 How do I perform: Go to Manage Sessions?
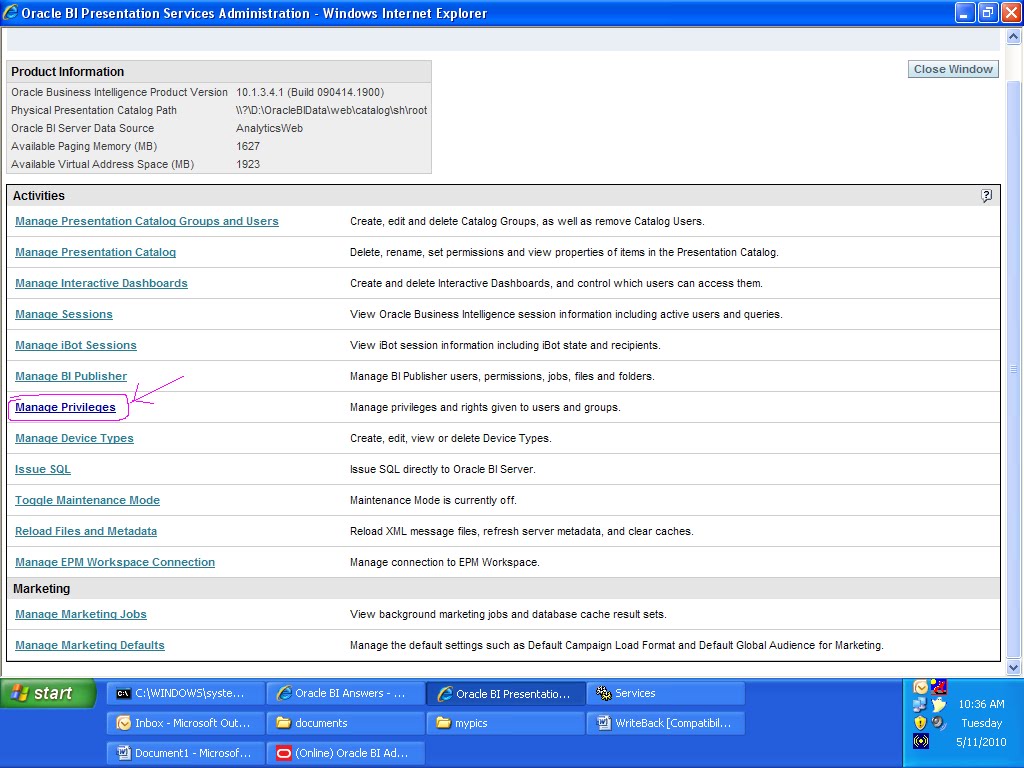[64, 314]
